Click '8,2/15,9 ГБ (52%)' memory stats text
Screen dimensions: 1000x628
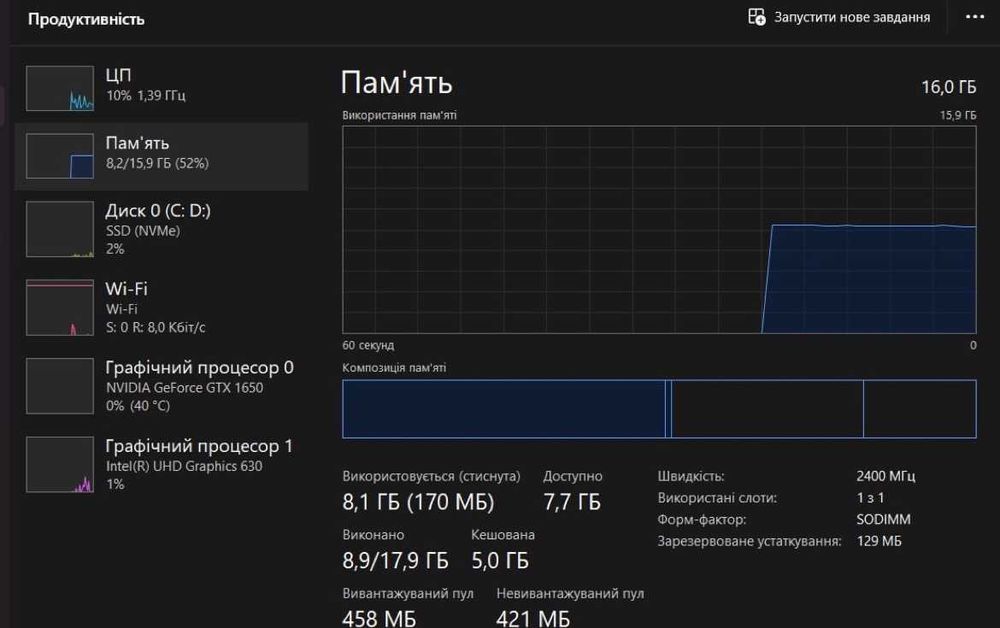(158, 163)
